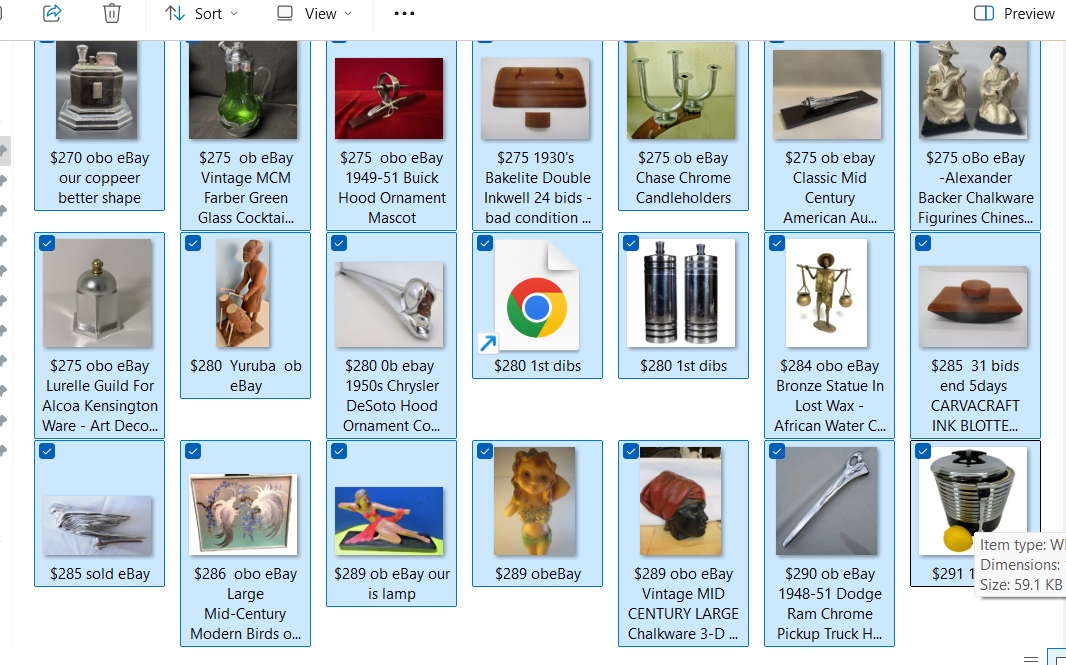The width and height of the screenshot is (1066, 665).
Task: Uncheck the $284 Bronze Statue checkbox
Action: 777,243
